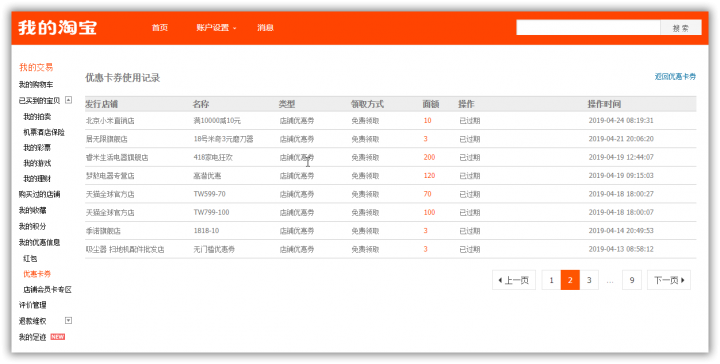Open the 消息 navigation item
The image size is (720, 364).
[265, 28]
